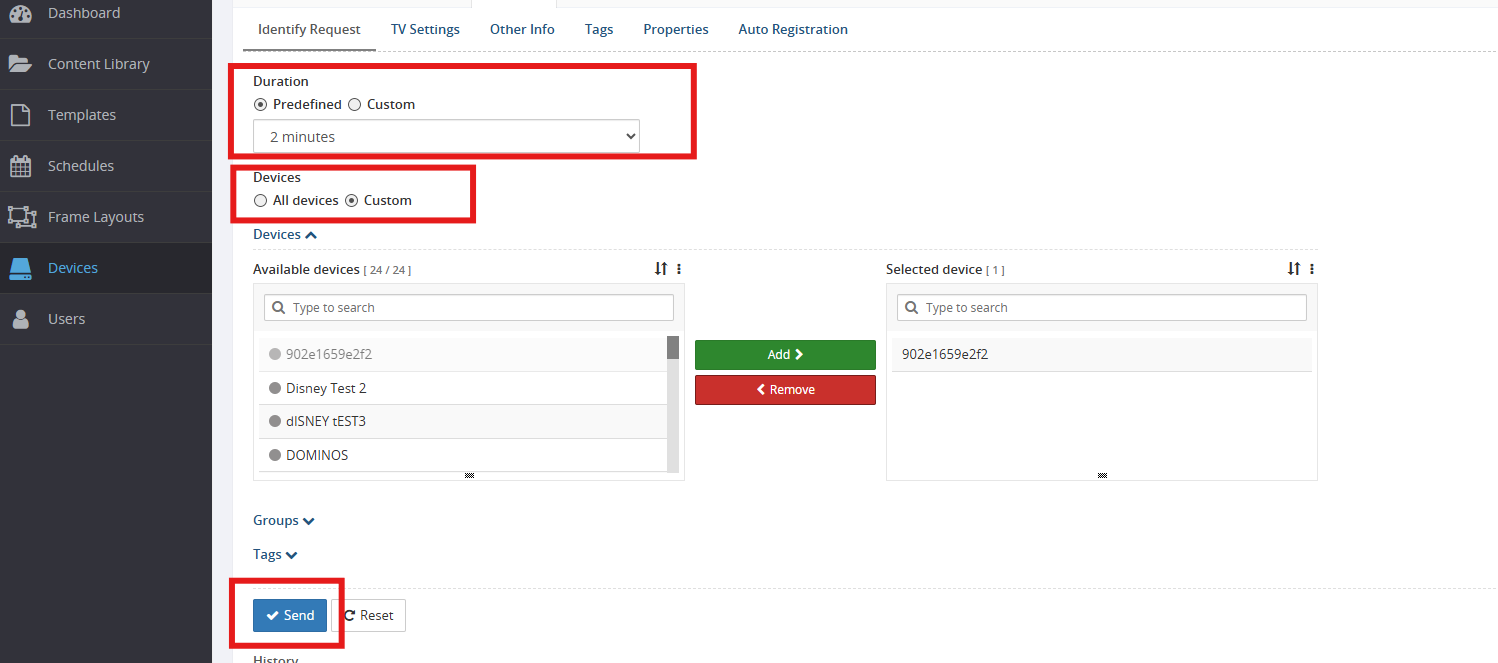
Task: Select the Custom duration radio button
Action: pyautogui.click(x=355, y=105)
